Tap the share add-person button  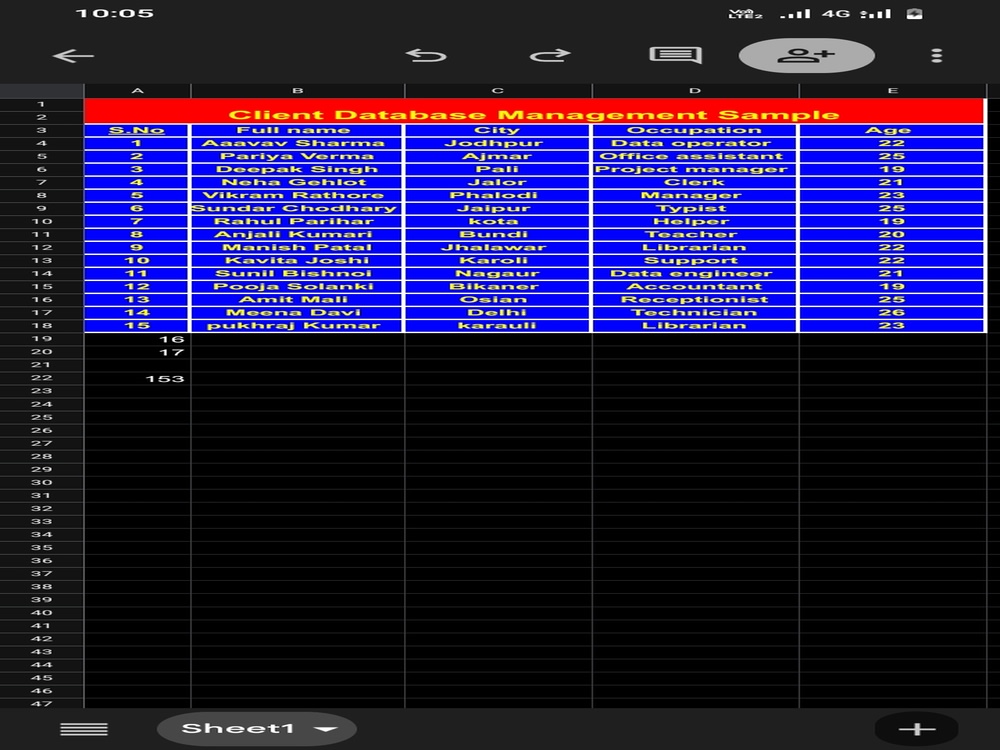coord(806,55)
